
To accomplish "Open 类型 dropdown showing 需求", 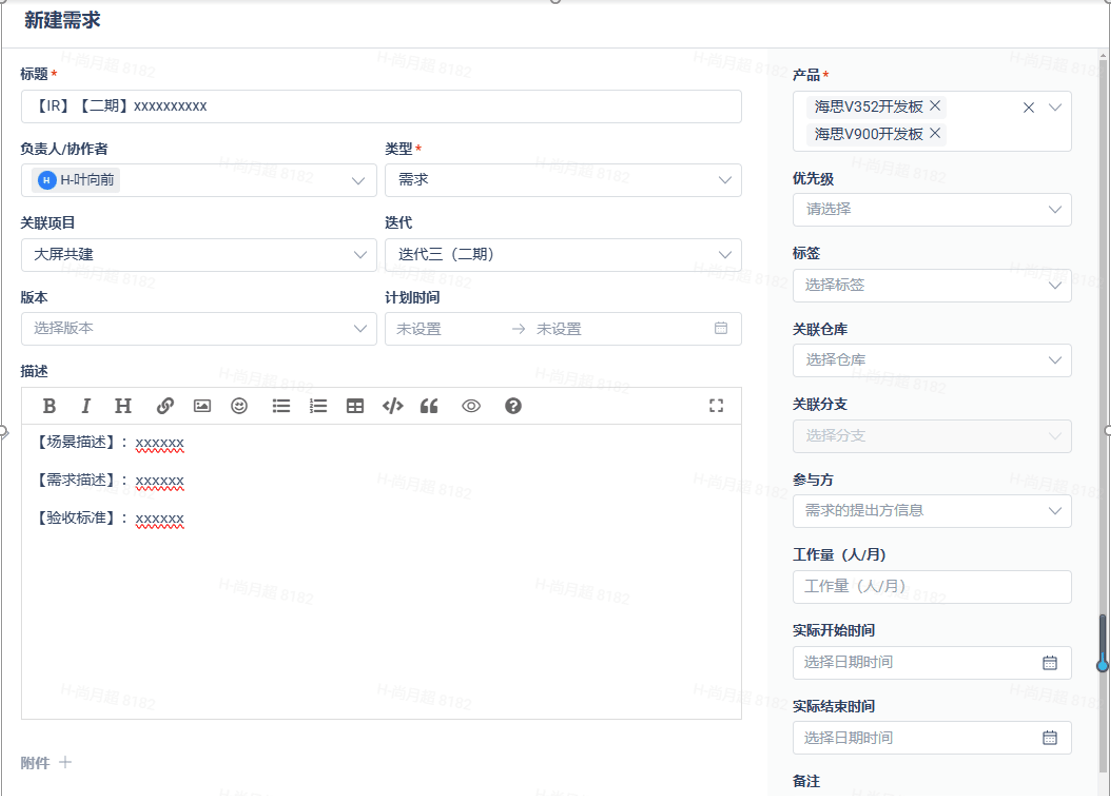I will [x=563, y=180].
